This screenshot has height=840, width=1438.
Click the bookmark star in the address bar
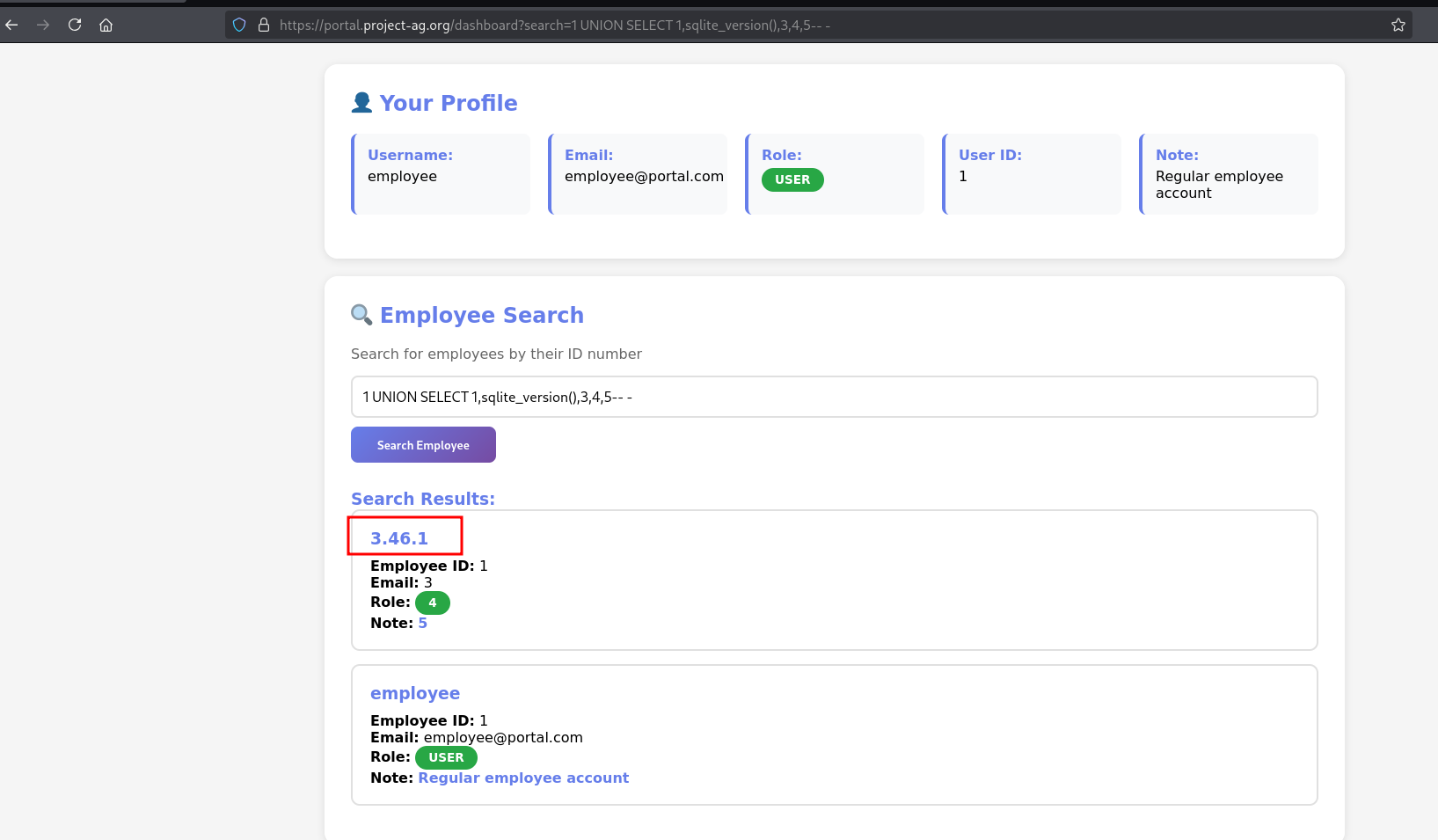coord(1398,25)
